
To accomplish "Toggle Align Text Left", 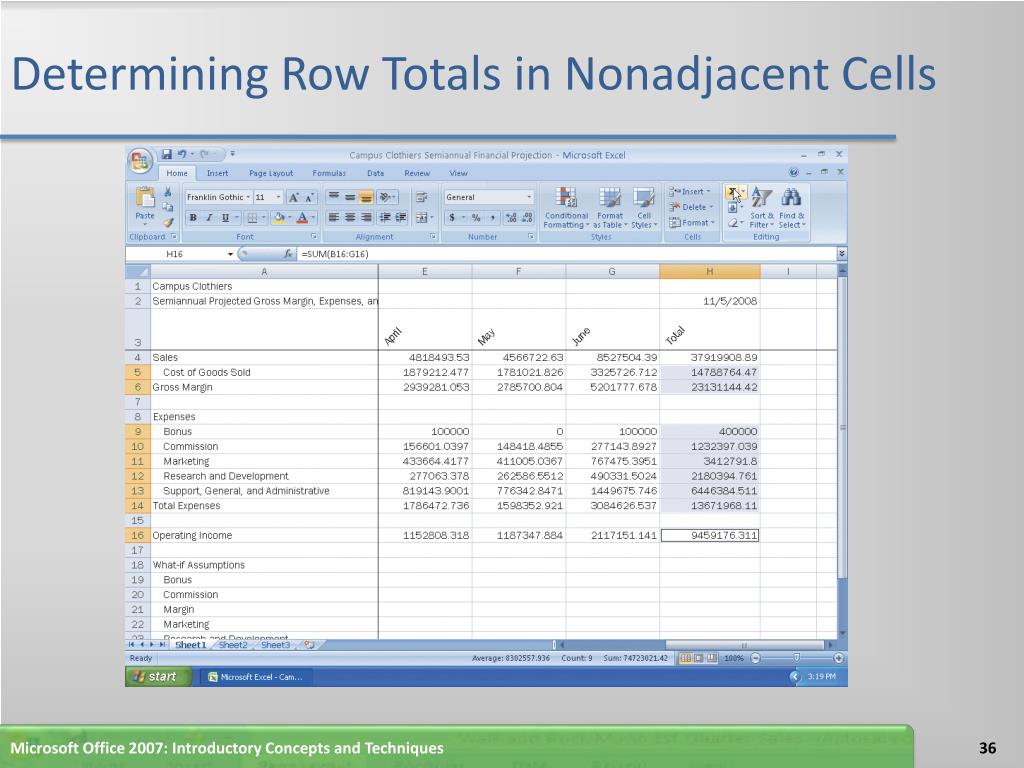I will (334, 217).
